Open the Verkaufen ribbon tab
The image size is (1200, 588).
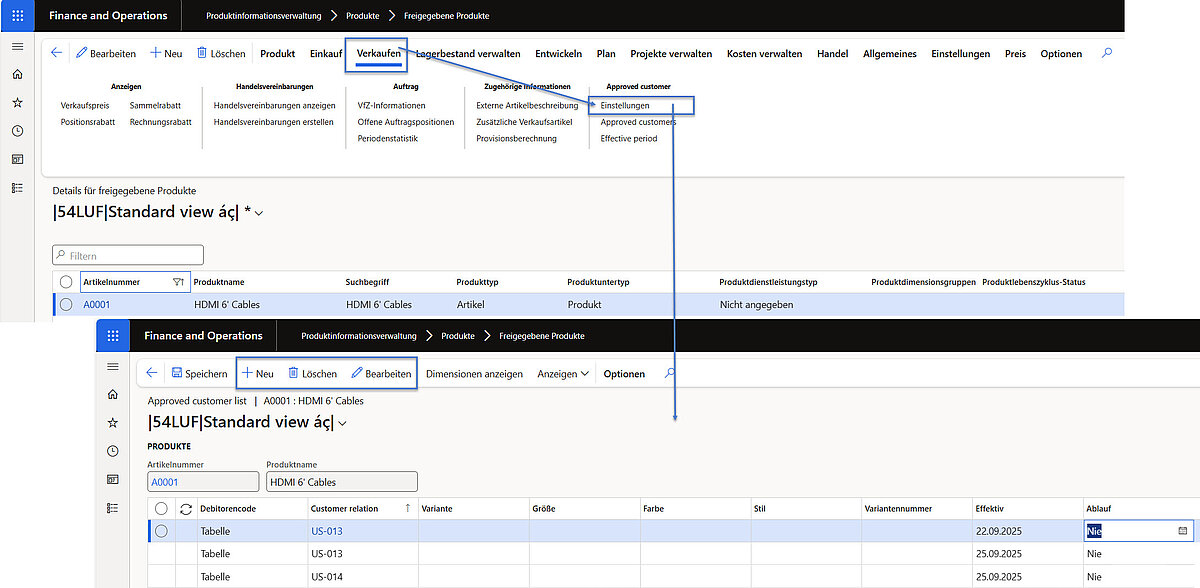[x=378, y=54]
